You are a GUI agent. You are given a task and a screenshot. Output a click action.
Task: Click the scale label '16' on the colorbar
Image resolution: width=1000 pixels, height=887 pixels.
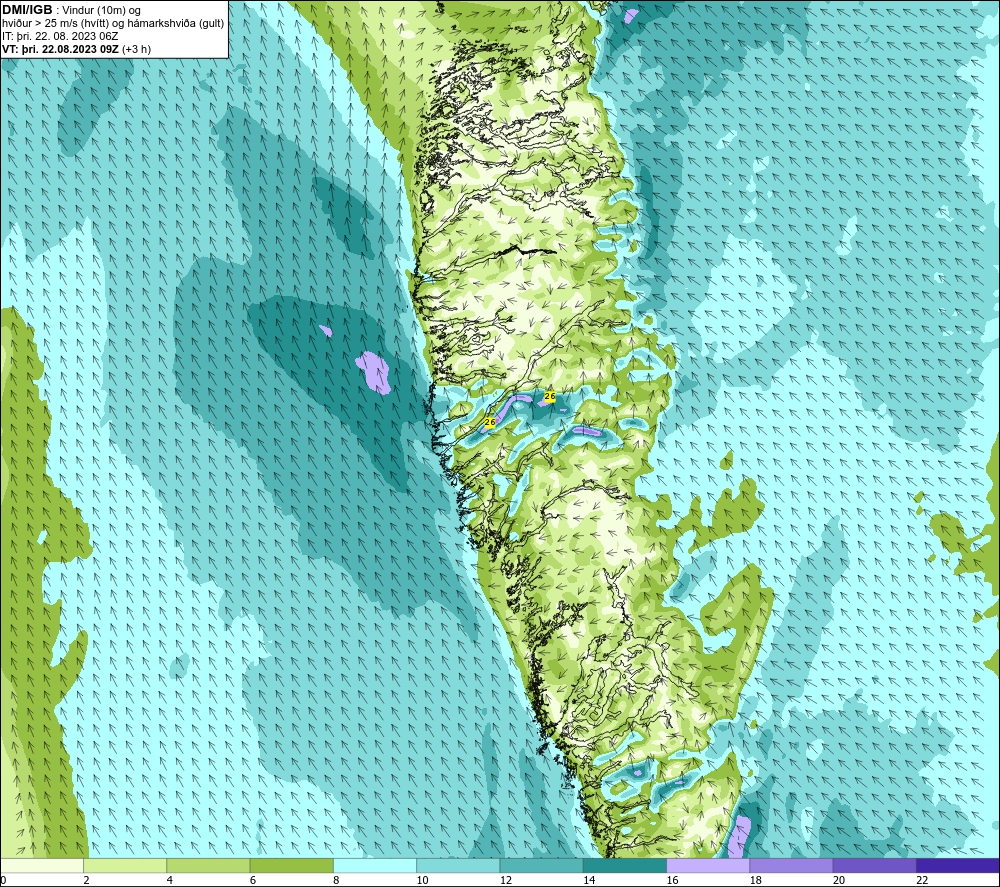click(x=672, y=880)
